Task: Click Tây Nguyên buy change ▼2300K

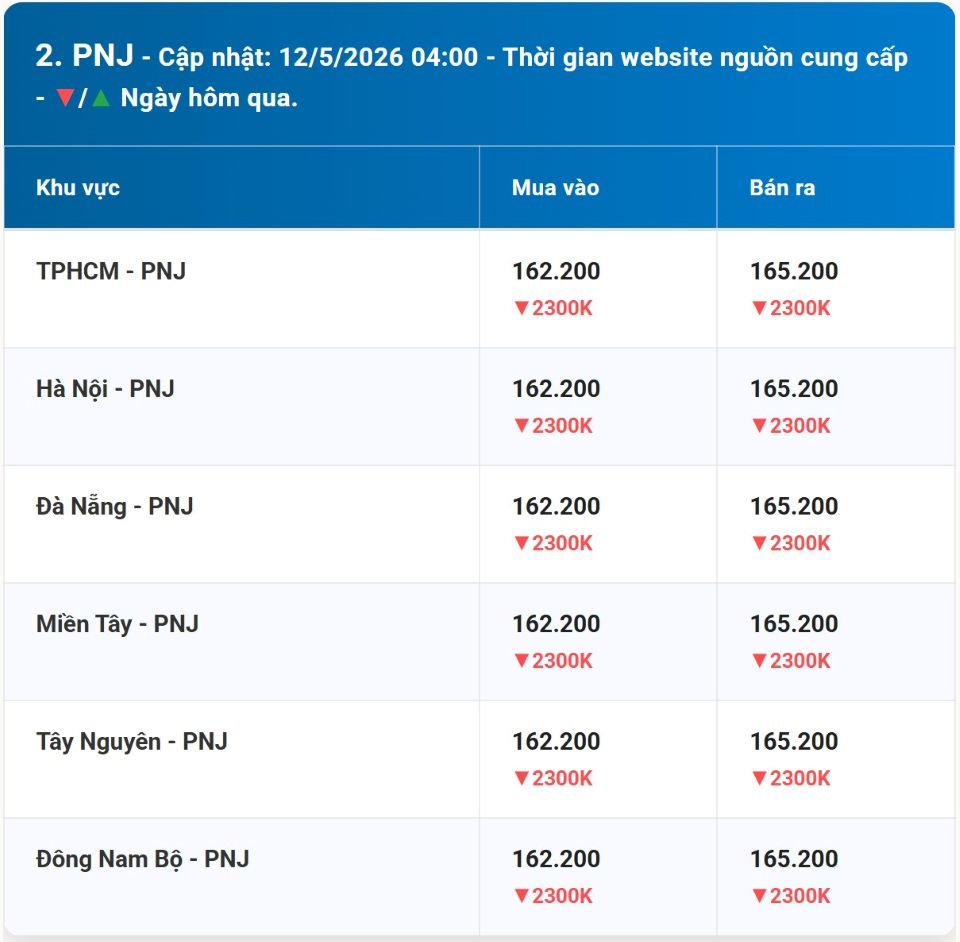Action: tap(553, 778)
